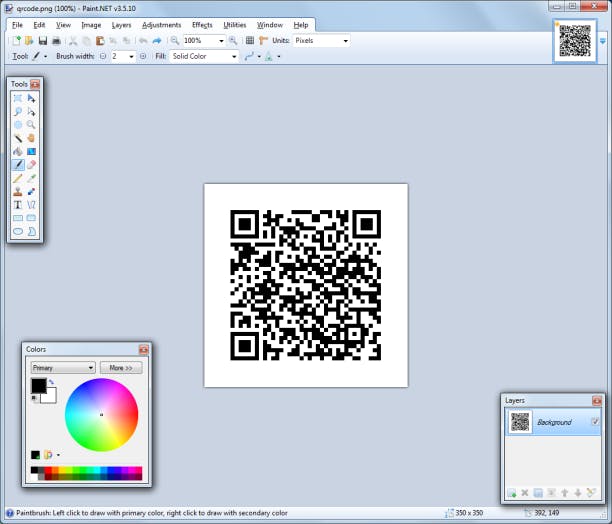Select the Paint Bucket tool

pos(18,151)
